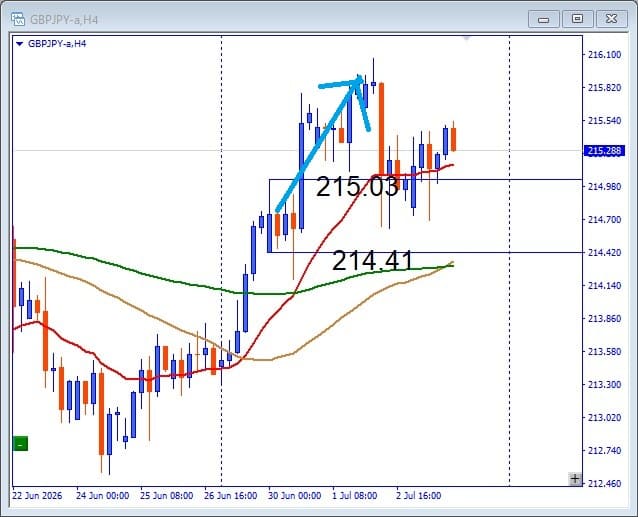Expand the GBPJPY-a,H4 chart dropdown triangle
Image resolution: width=638 pixels, height=517 pixels.
point(19,44)
